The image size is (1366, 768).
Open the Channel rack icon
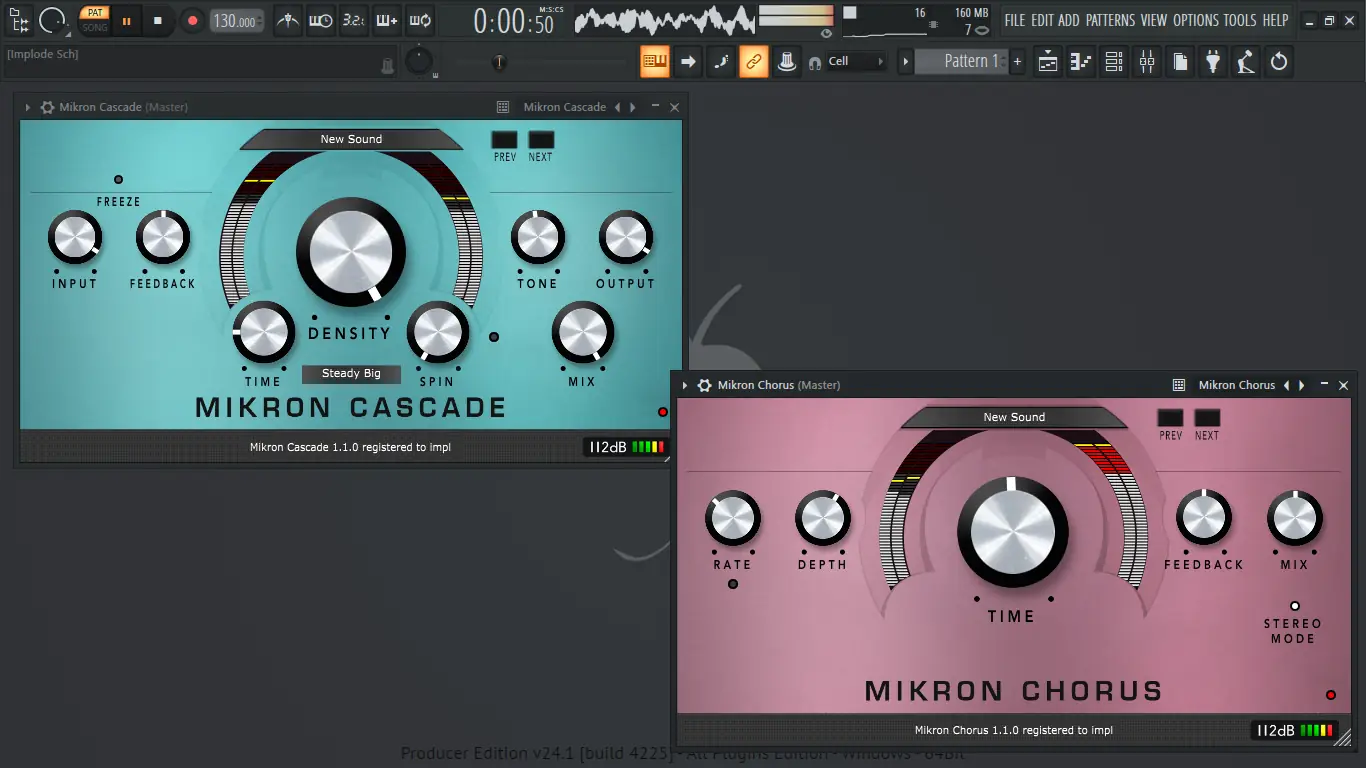click(x=1114, y=61)
